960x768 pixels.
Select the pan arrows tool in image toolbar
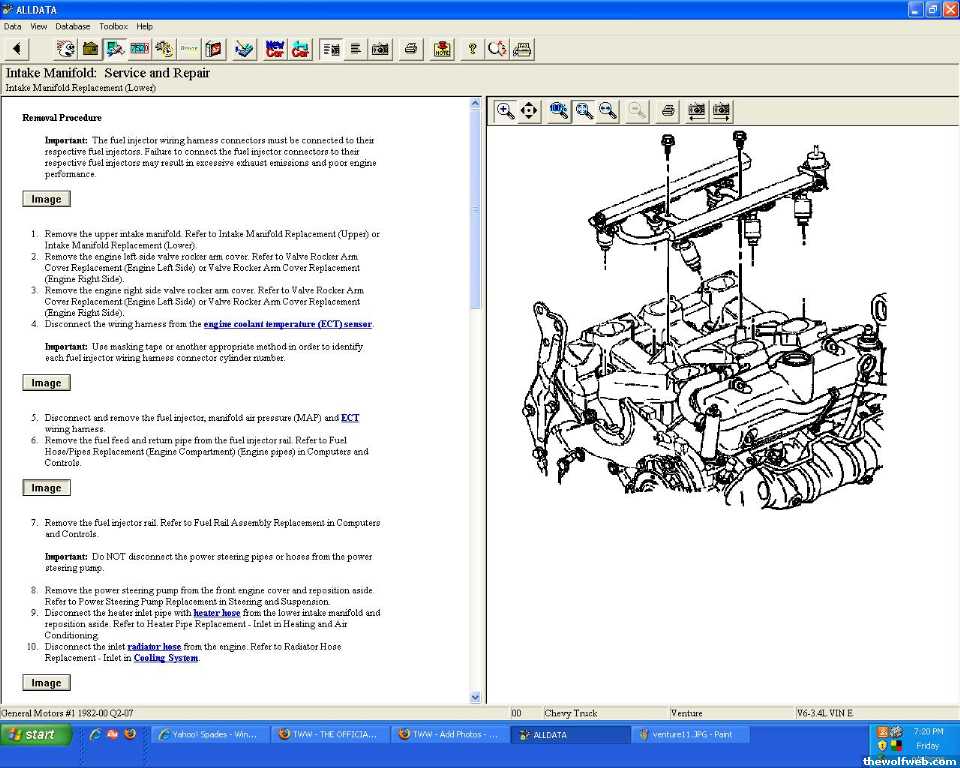tap(530, 111)
